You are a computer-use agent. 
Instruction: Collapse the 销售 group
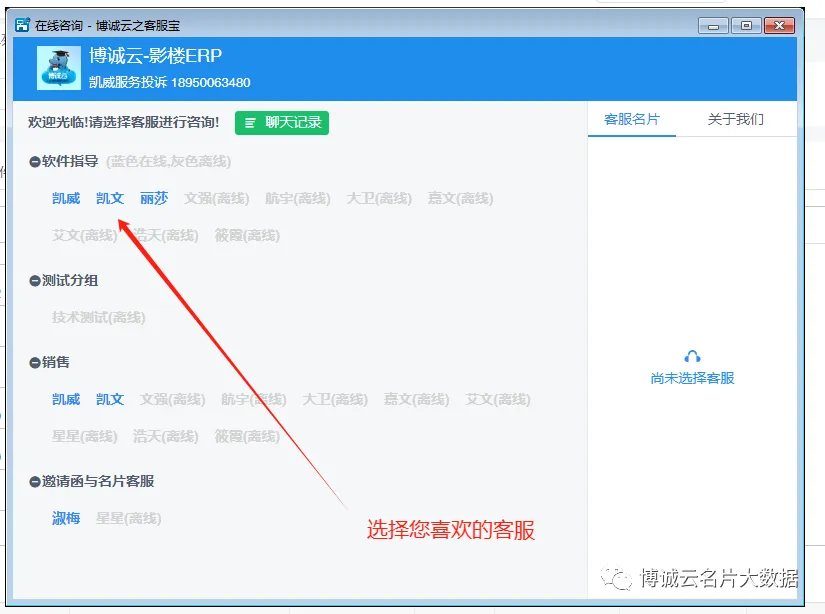[x=35, y=363]
